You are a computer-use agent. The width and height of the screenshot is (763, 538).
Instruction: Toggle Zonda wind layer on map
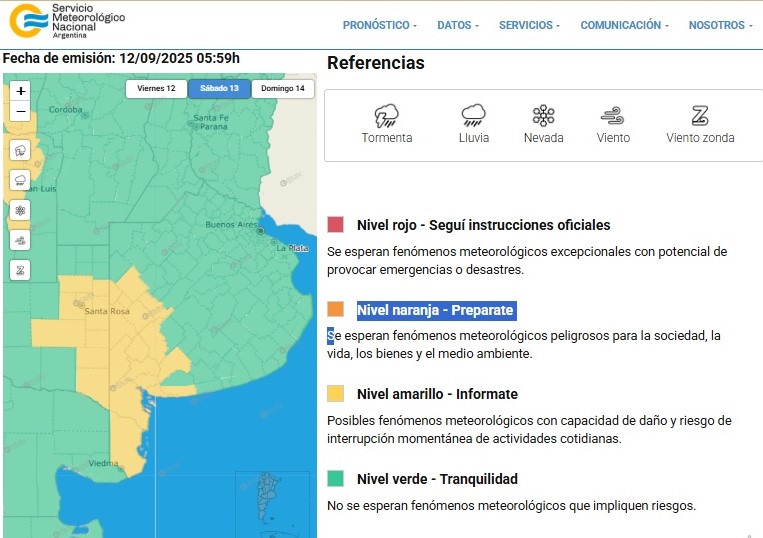click(x=21, y=270)
